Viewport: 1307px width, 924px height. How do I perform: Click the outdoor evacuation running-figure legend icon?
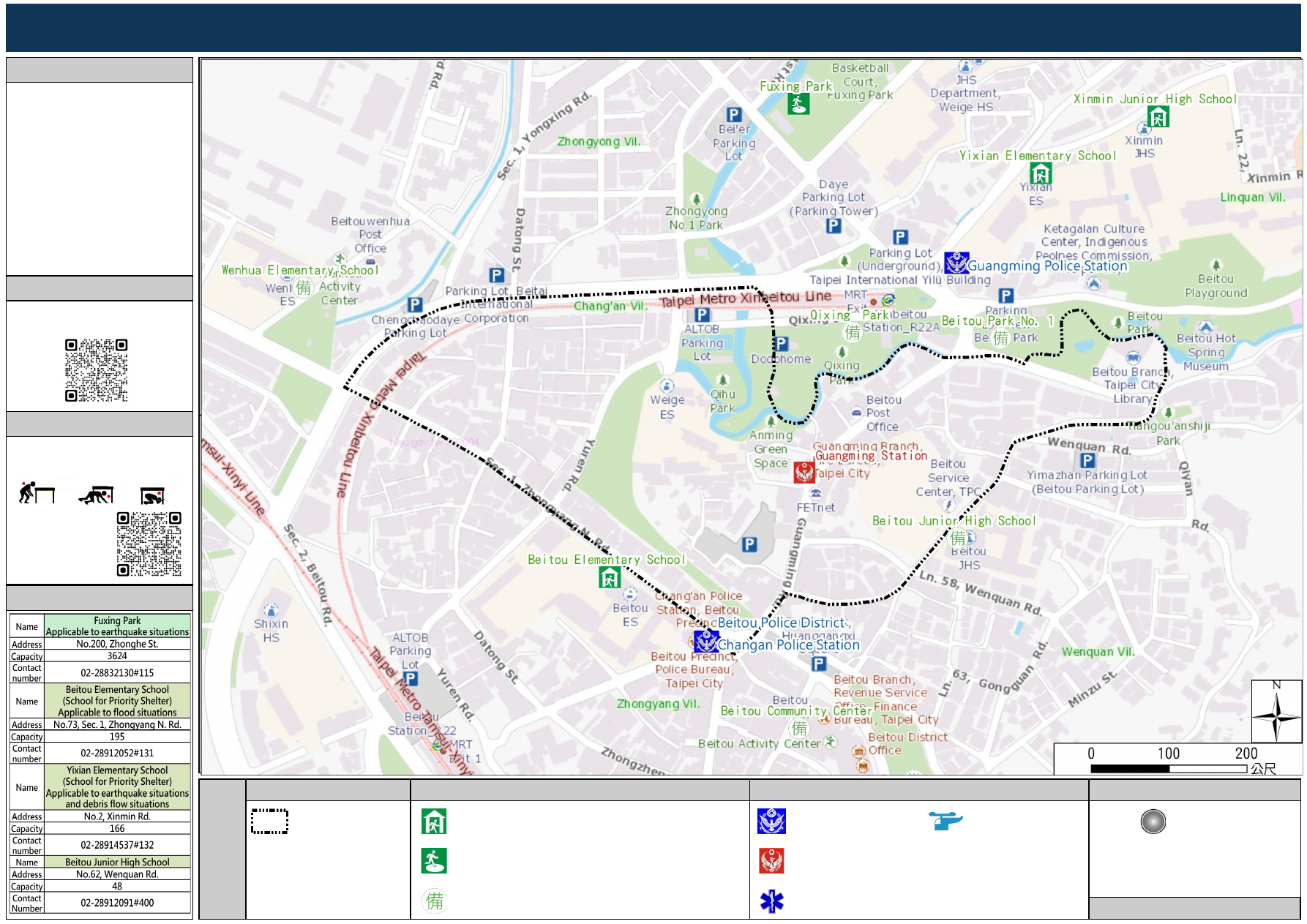pos(434,861)
